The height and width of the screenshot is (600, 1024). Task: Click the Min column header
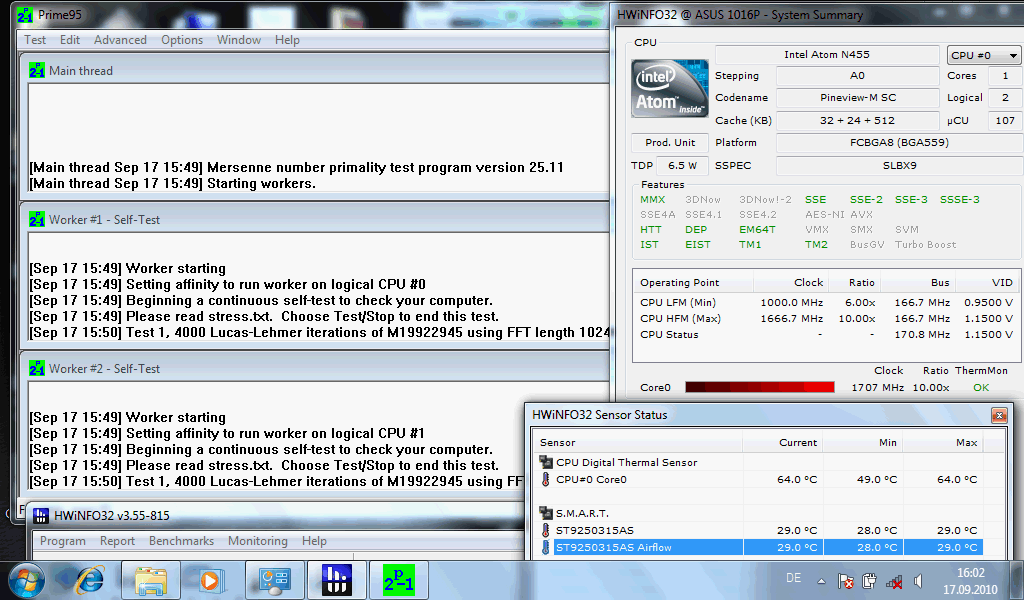pos(862,443)
